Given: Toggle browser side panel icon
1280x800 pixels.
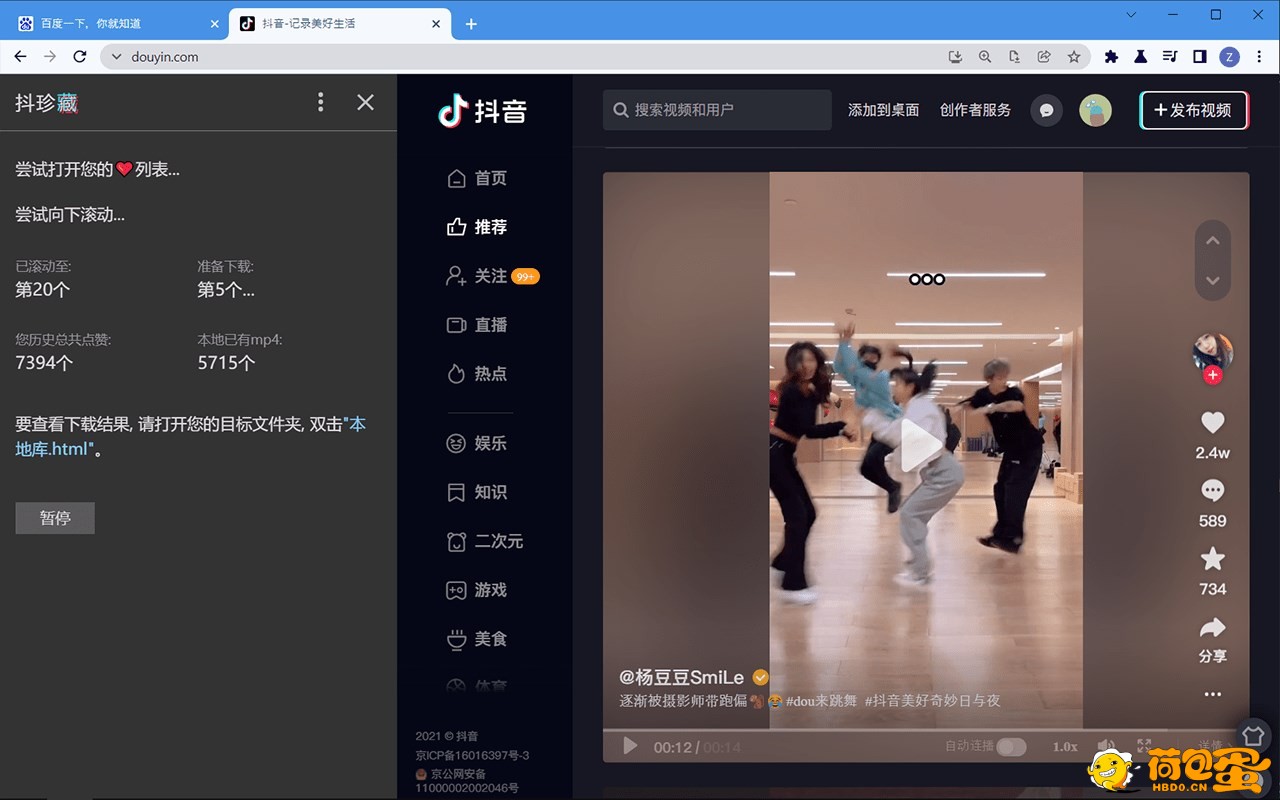Looking at the screenshot, I should (1200, 57).
